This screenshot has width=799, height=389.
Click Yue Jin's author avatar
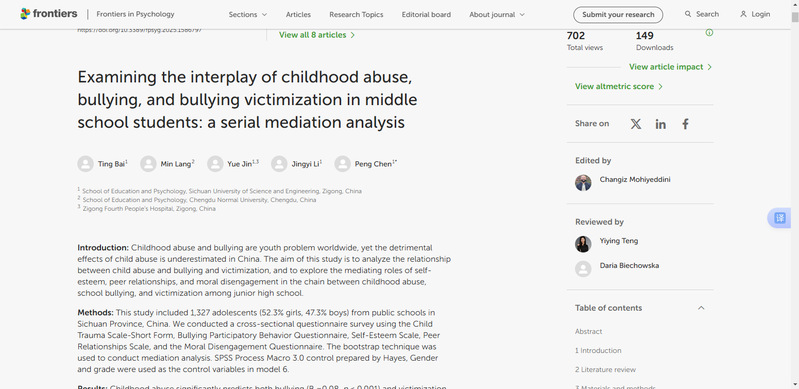(215, 164)
